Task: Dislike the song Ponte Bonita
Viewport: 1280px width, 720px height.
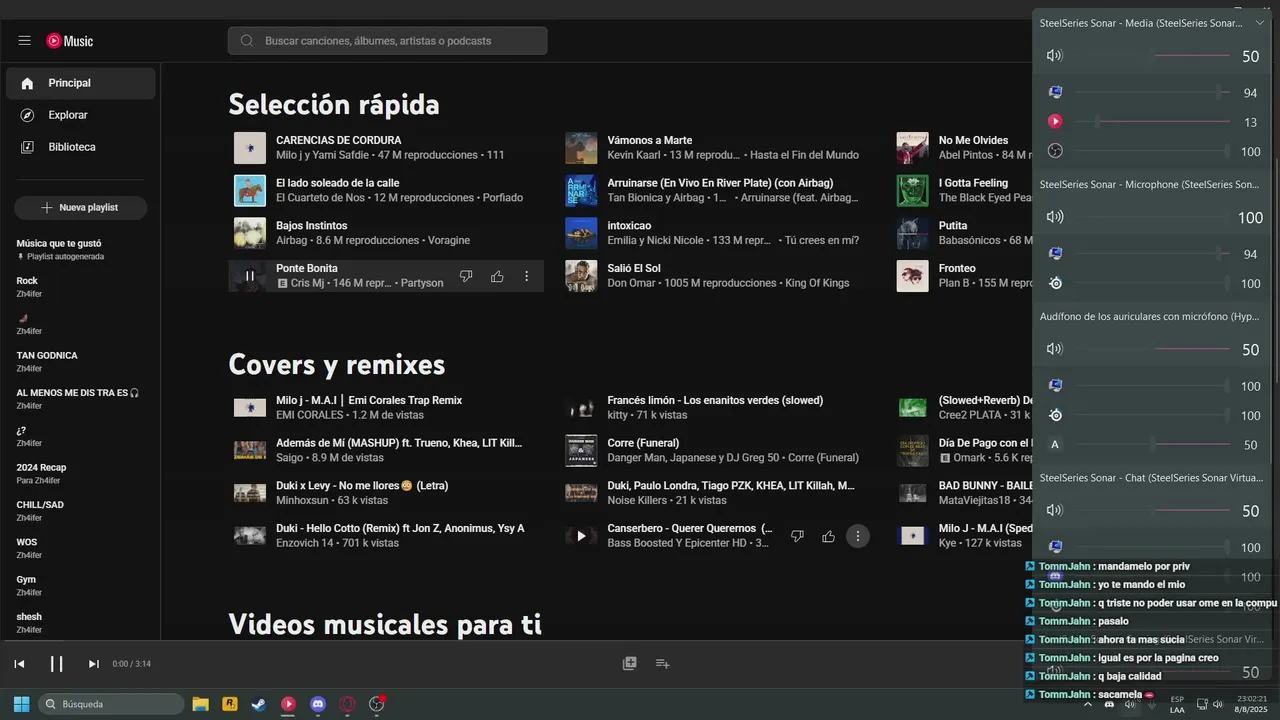Action: [466, 276]
